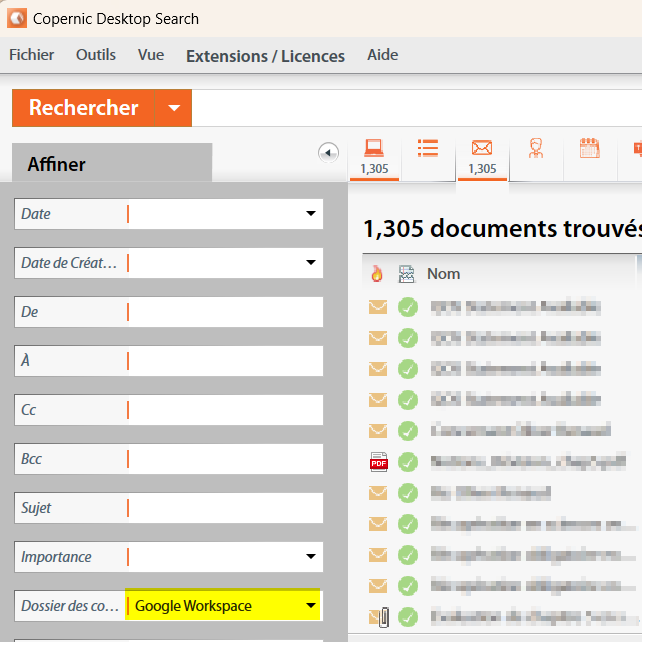Open the Fichier menu
645x645 pixels.
[32, 55]
